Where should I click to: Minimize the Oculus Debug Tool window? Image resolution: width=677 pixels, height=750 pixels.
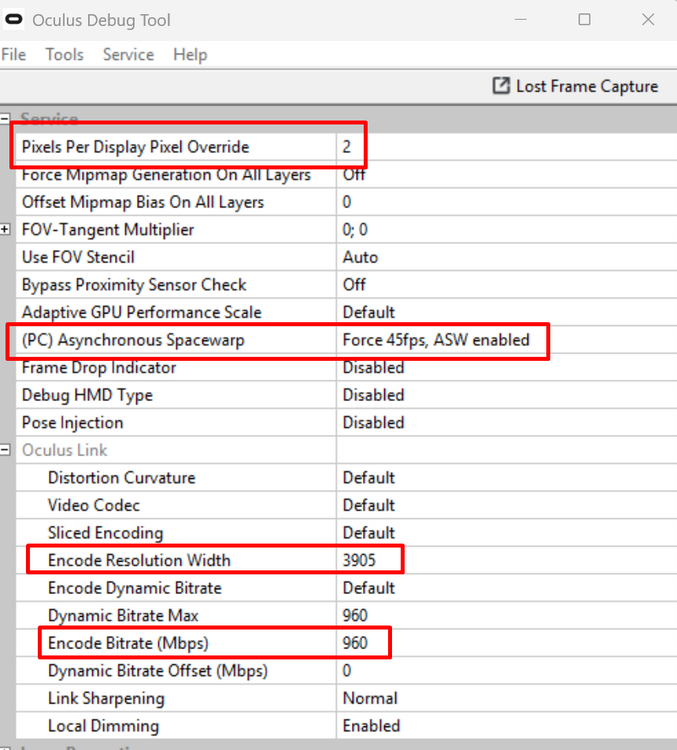pyautogui.click(x=521, y=20)
